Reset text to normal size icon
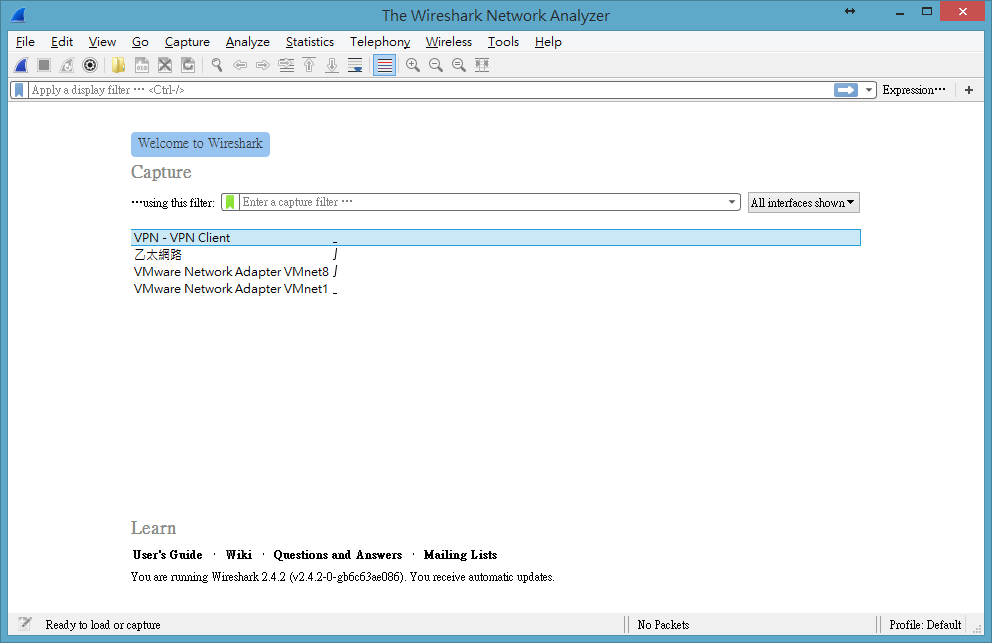This screenshot has height=643, width=992. (459, 65)
